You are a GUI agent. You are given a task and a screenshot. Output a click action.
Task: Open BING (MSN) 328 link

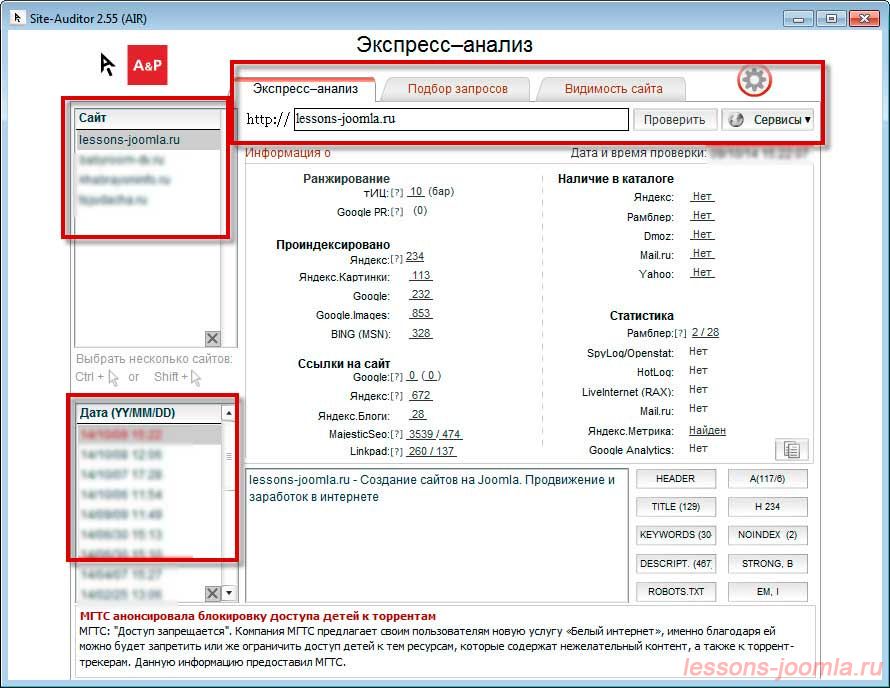[x=421, y=333]
